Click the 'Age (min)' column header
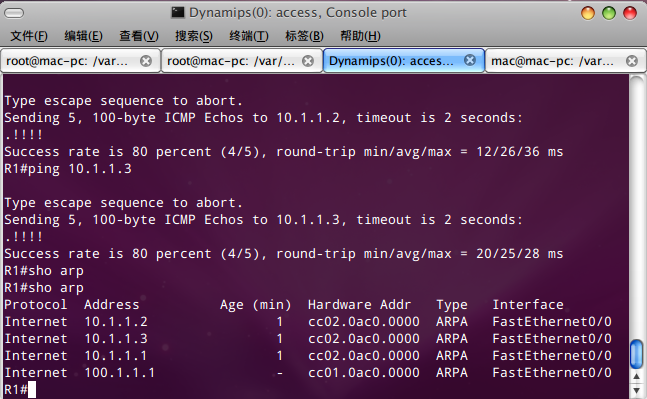Viewport: 647px width, 399px height. coord(255,305)
